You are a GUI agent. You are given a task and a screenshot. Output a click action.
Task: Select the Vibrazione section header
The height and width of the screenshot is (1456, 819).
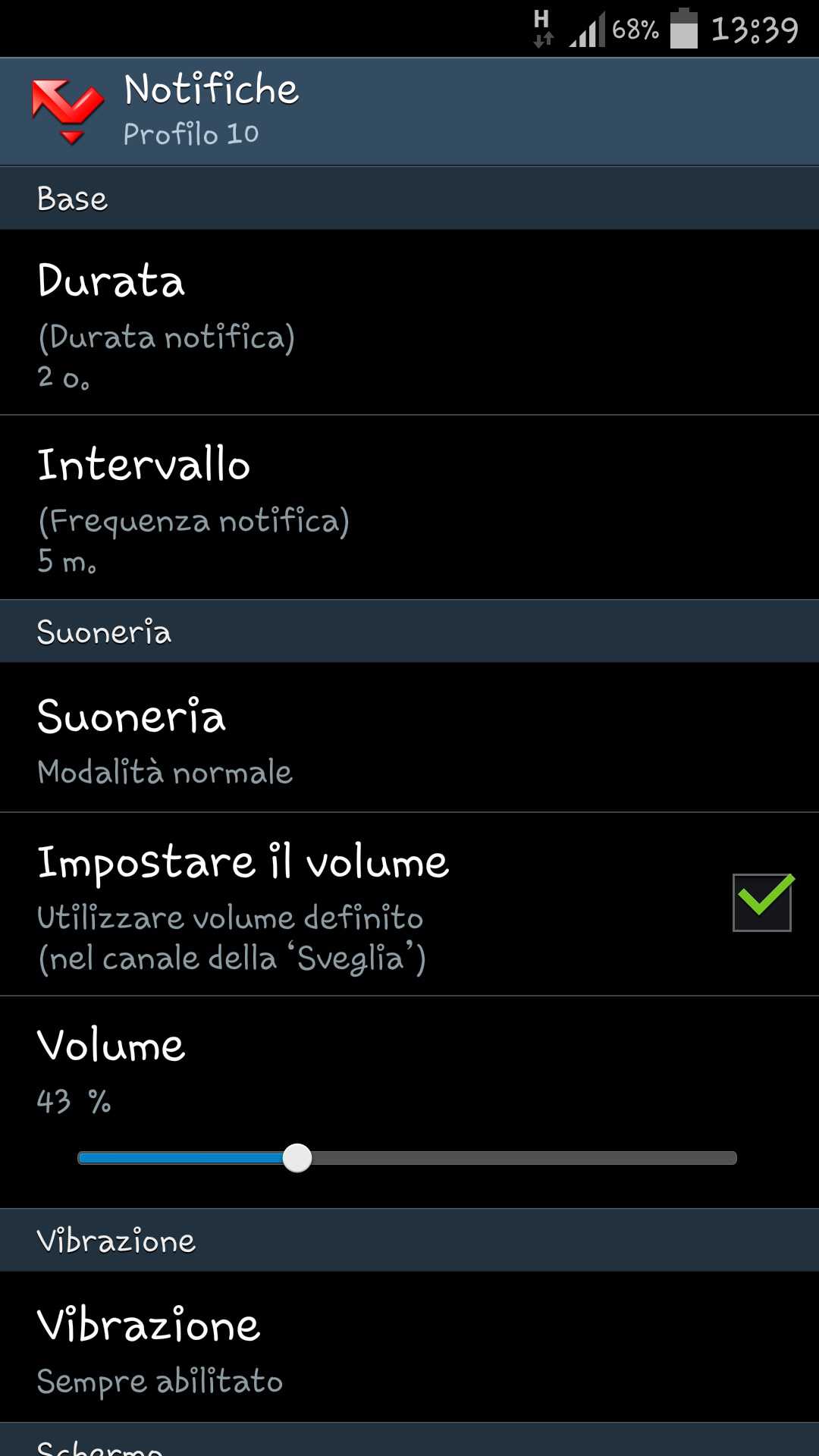click(x=409, y=1241)
